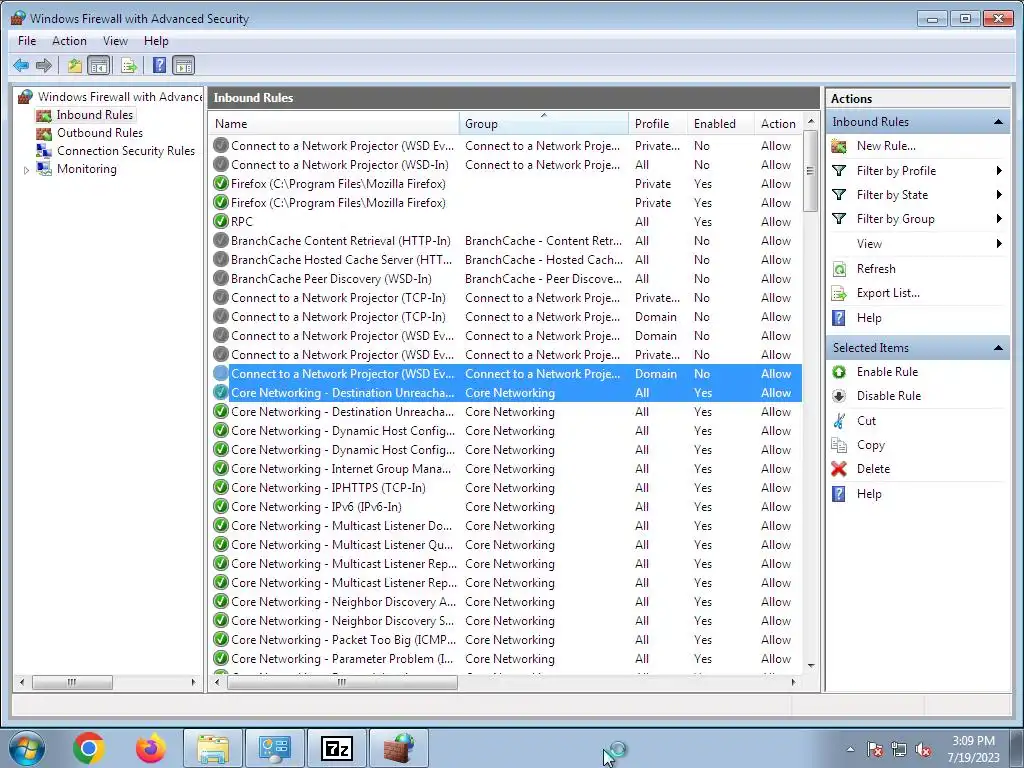Sort by the Name column header
The image size is (1024, 768).
(x=334, y=123)
